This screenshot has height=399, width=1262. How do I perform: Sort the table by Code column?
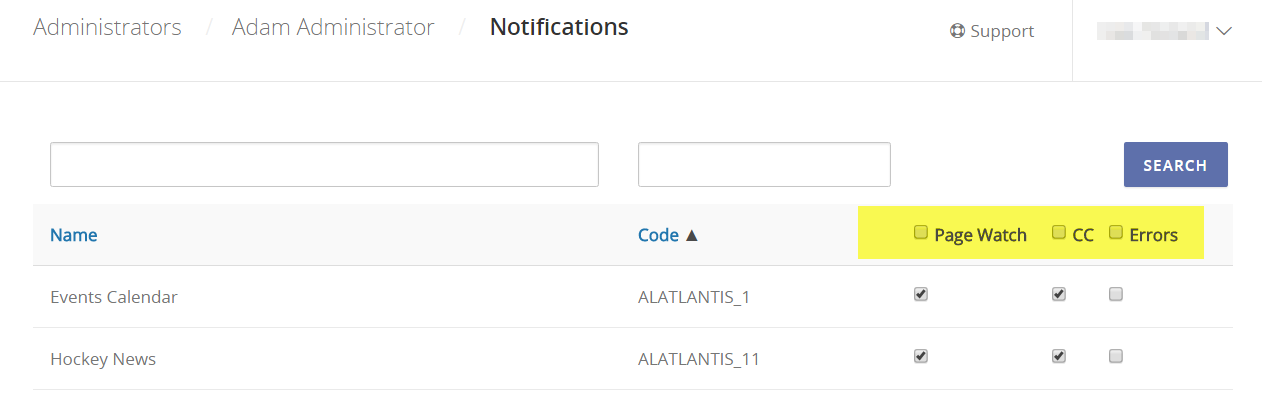click(x=658, y=235)
